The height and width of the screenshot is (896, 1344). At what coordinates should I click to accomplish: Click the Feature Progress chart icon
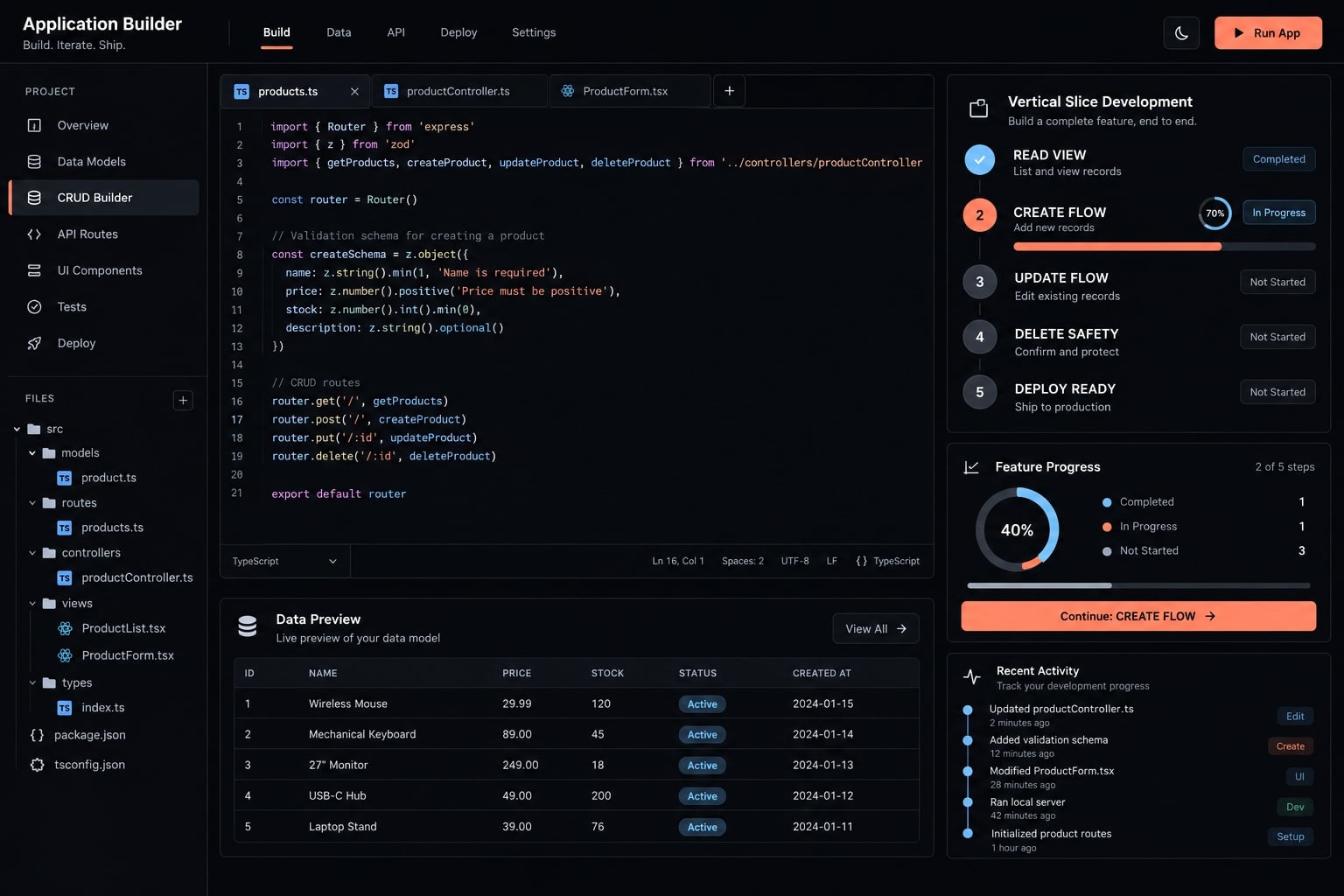coord(971,467)
